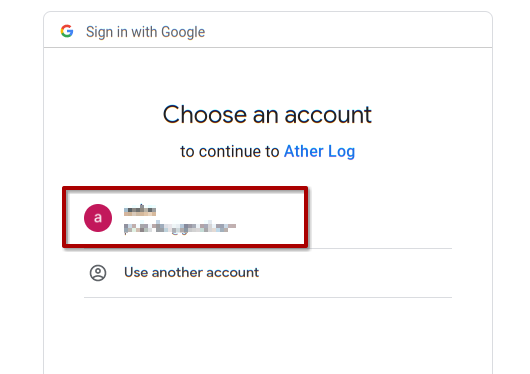The width and height of the screenshot is (530, 374).
Task: Click the "to continue to" text
Action: pyautogui.click(x=230, y=151)
